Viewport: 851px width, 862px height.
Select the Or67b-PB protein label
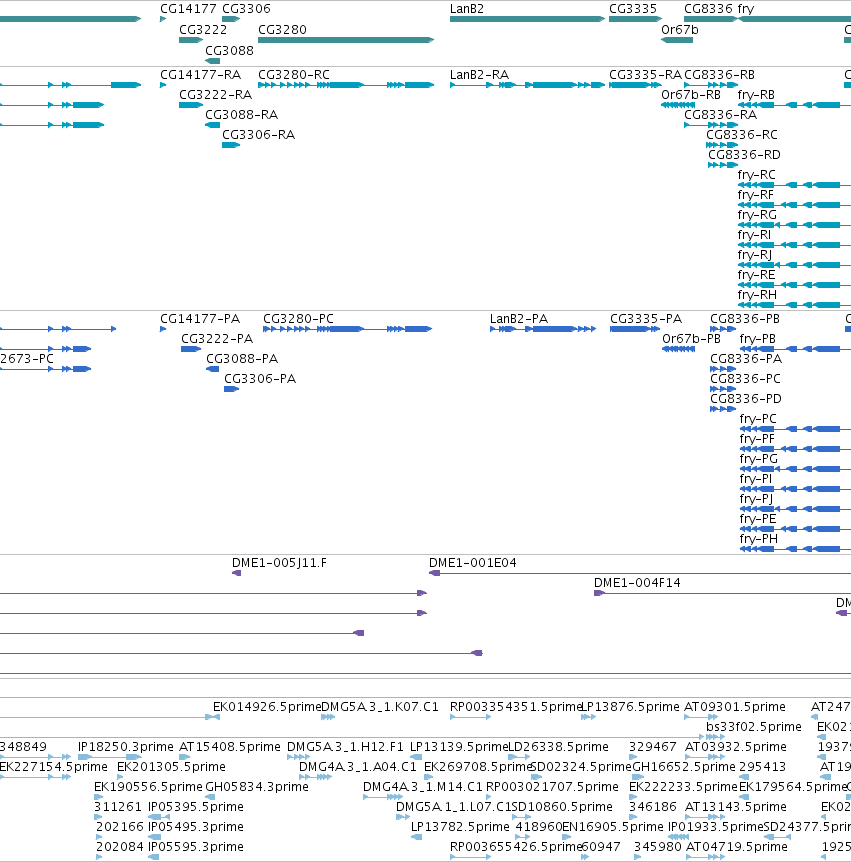click(x=691, y=339)
